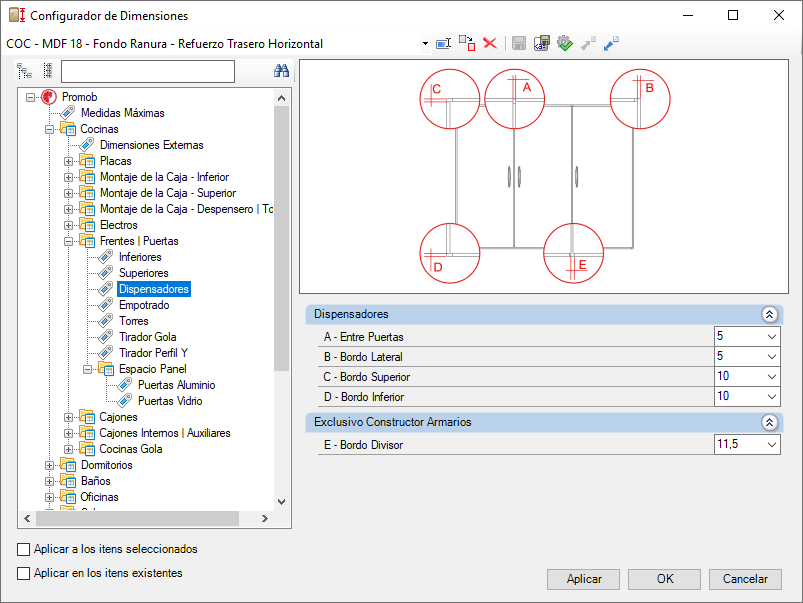Open the B - Bordo Lateral value dropdown
The width and height of the screenshot is (803, 603).
(x=772, y=357)
